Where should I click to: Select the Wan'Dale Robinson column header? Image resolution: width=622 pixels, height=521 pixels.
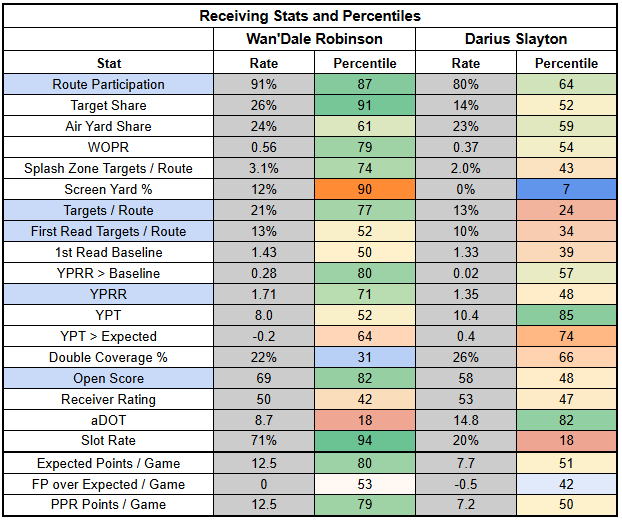[x=315, y=39]
